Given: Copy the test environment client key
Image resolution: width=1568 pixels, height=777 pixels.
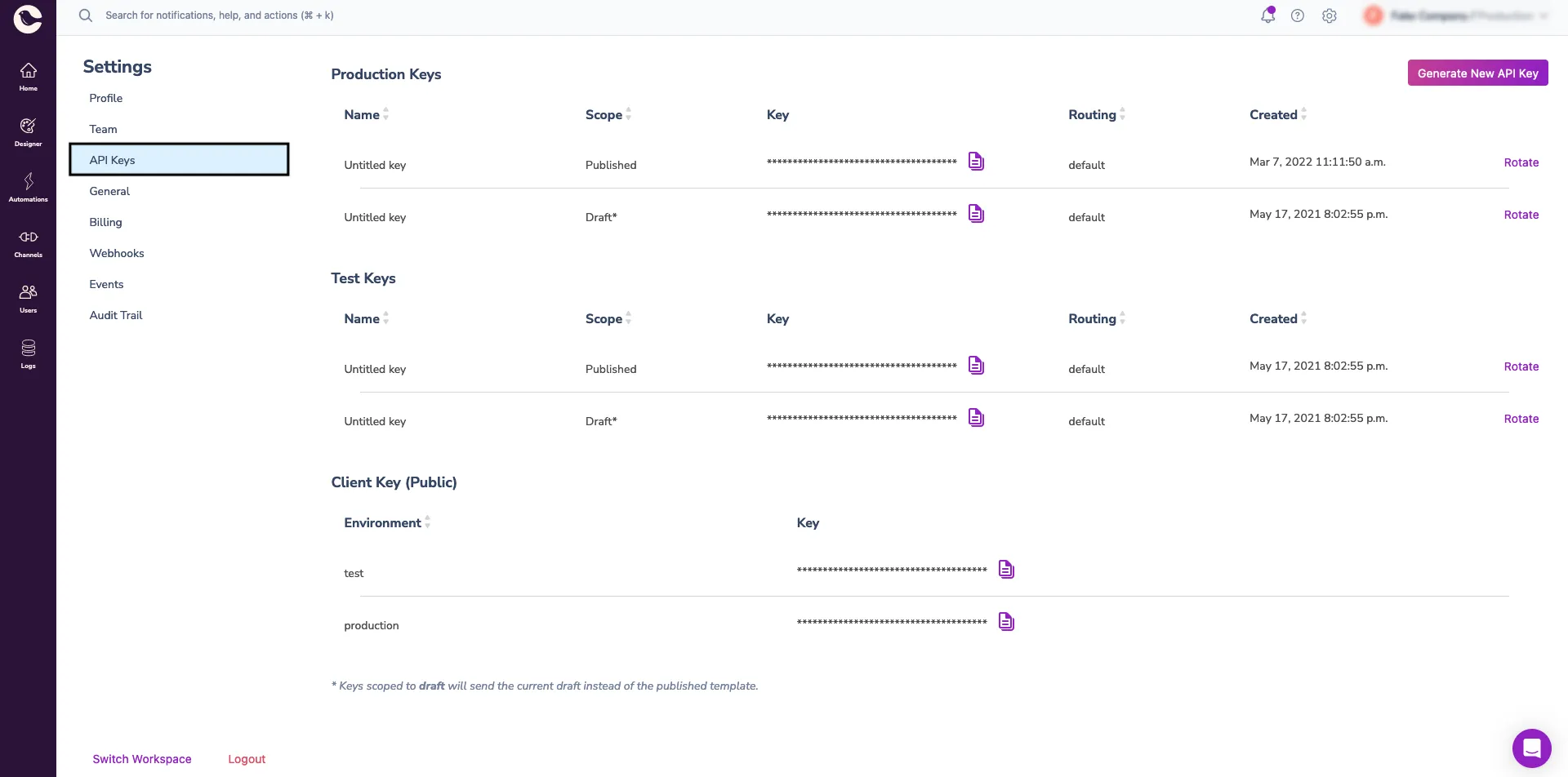Looking at the screenshot, I should (1006, 570).
